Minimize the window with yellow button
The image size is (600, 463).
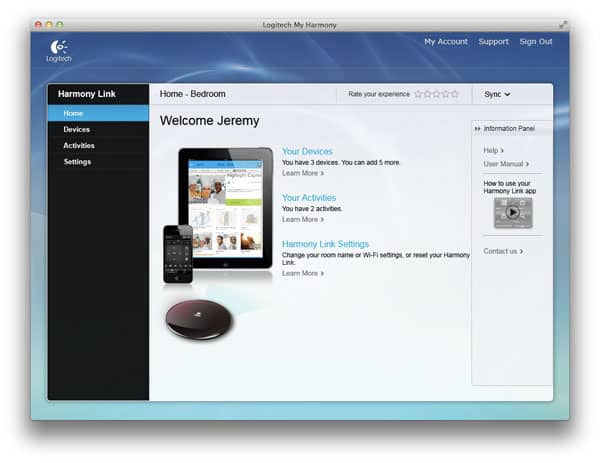49,24
